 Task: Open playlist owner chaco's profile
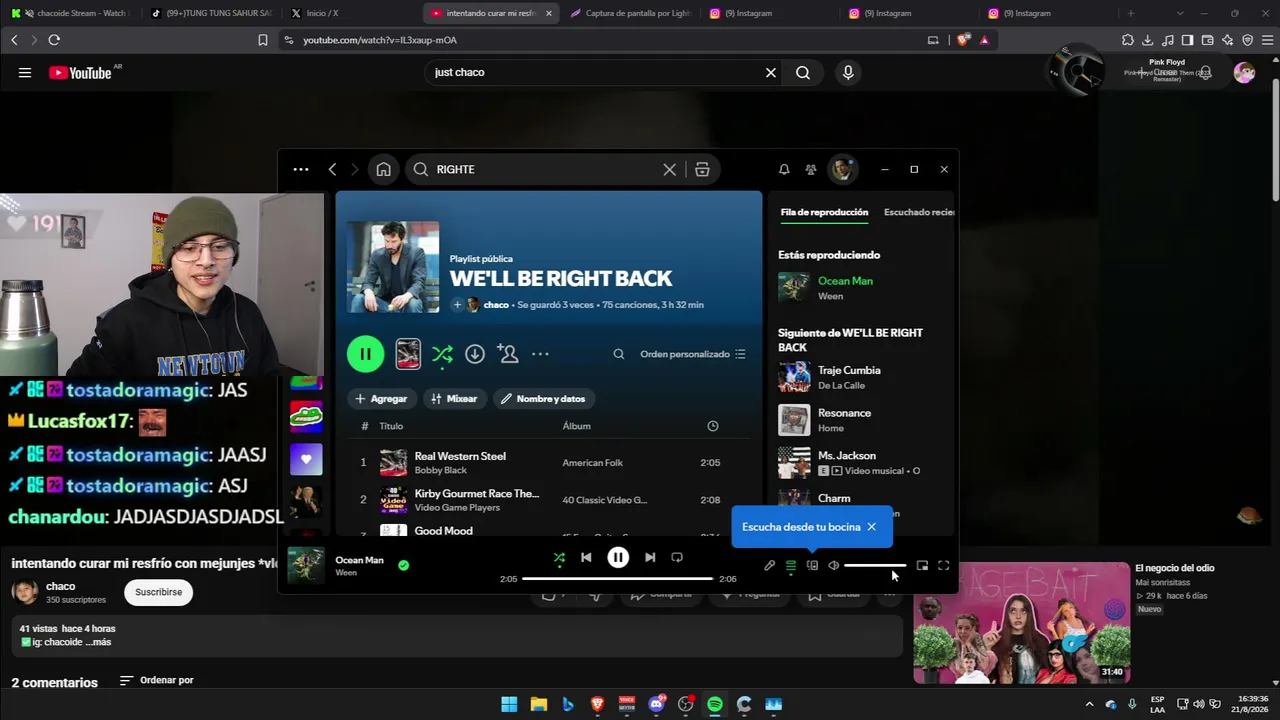(x=496, y=305)
